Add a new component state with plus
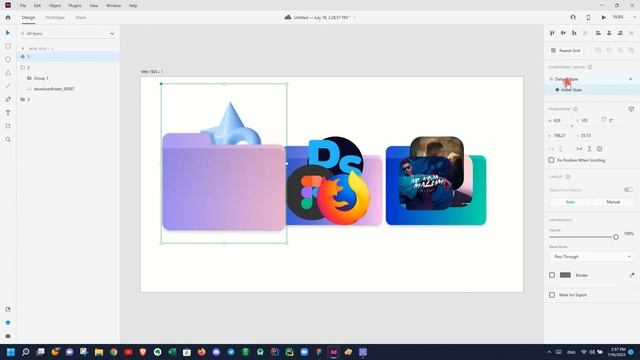The height and width of the screenshot is (360, 640). point(631,79)
